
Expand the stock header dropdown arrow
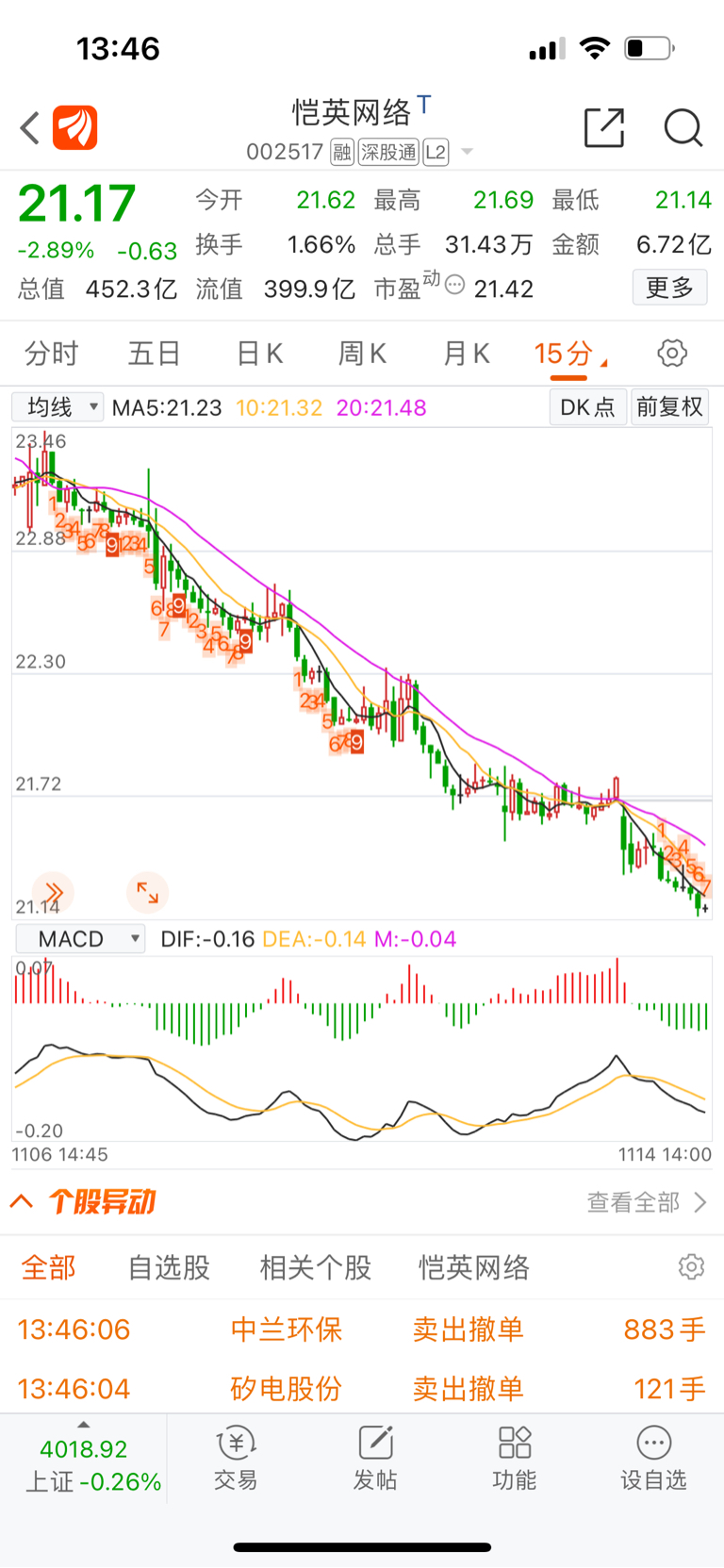coord(467,152)
